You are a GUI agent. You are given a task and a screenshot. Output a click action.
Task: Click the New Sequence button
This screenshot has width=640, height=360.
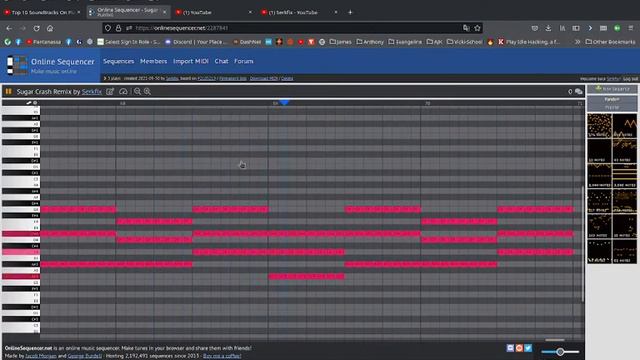[x=612, y=89]
